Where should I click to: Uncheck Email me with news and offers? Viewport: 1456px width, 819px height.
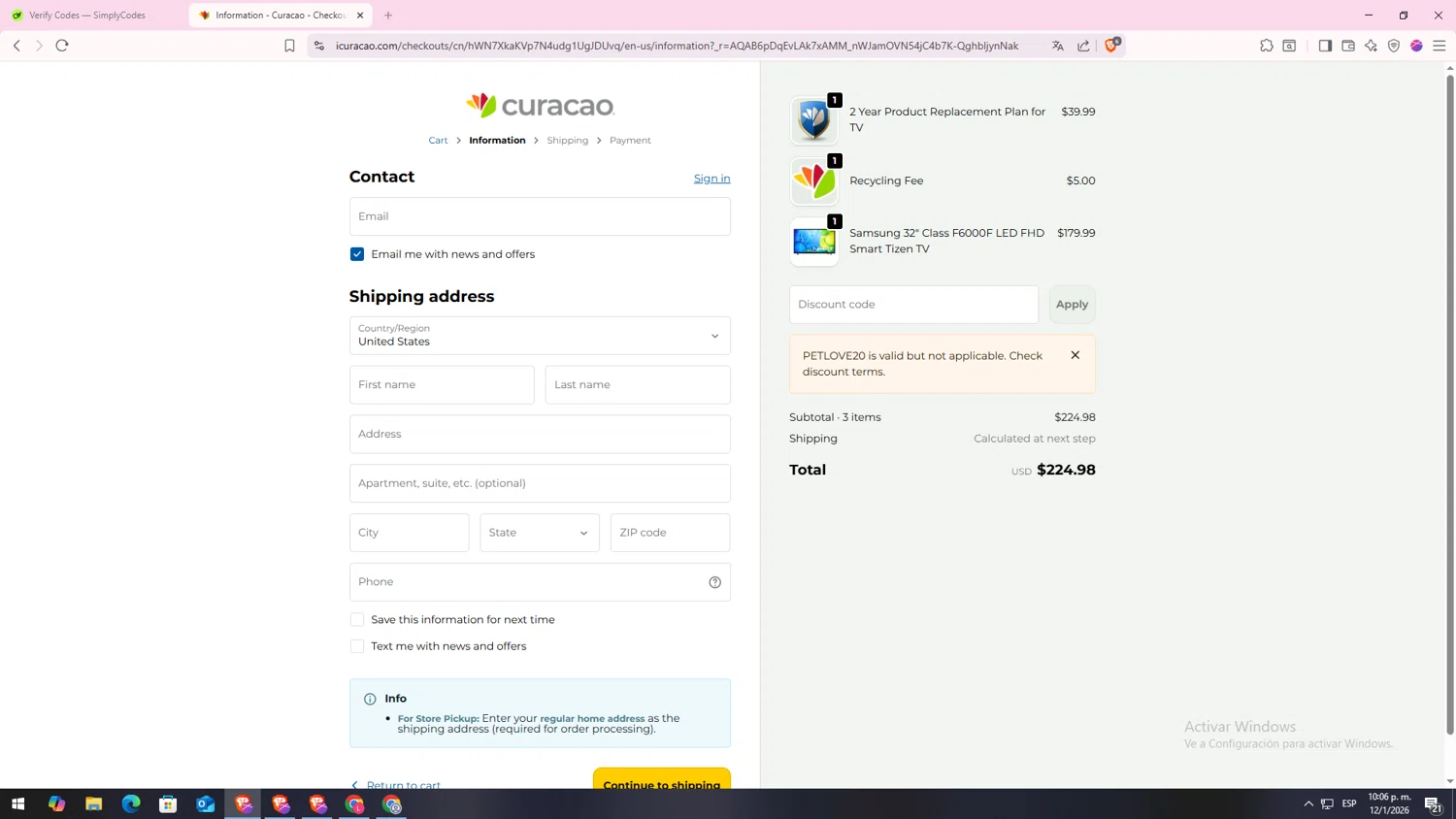[x=357, y=254]
